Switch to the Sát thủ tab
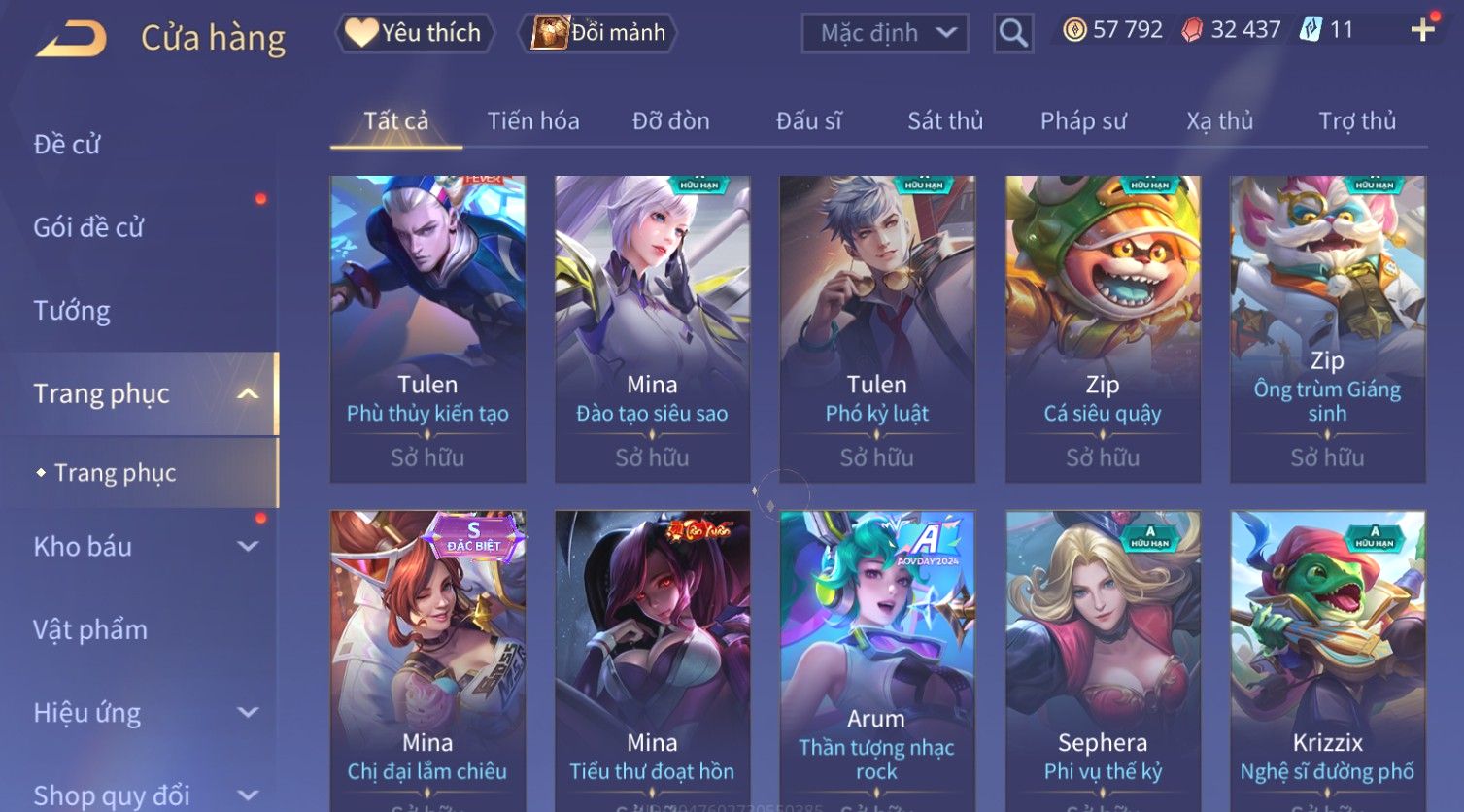 pyautogui.click(x=945, y=121)
